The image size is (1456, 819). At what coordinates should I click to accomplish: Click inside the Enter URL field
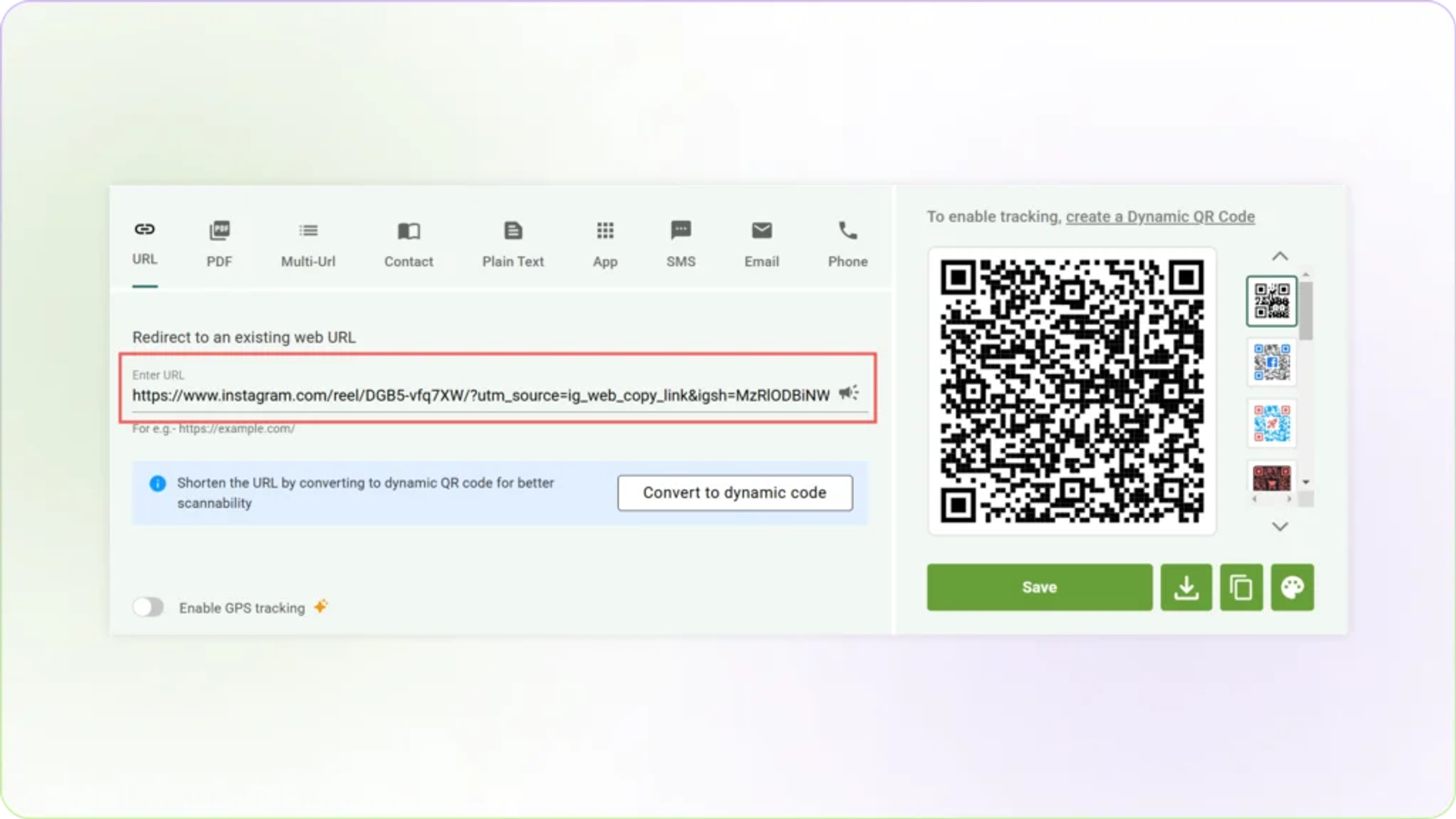pyautogui.click(x=481, y=395)
